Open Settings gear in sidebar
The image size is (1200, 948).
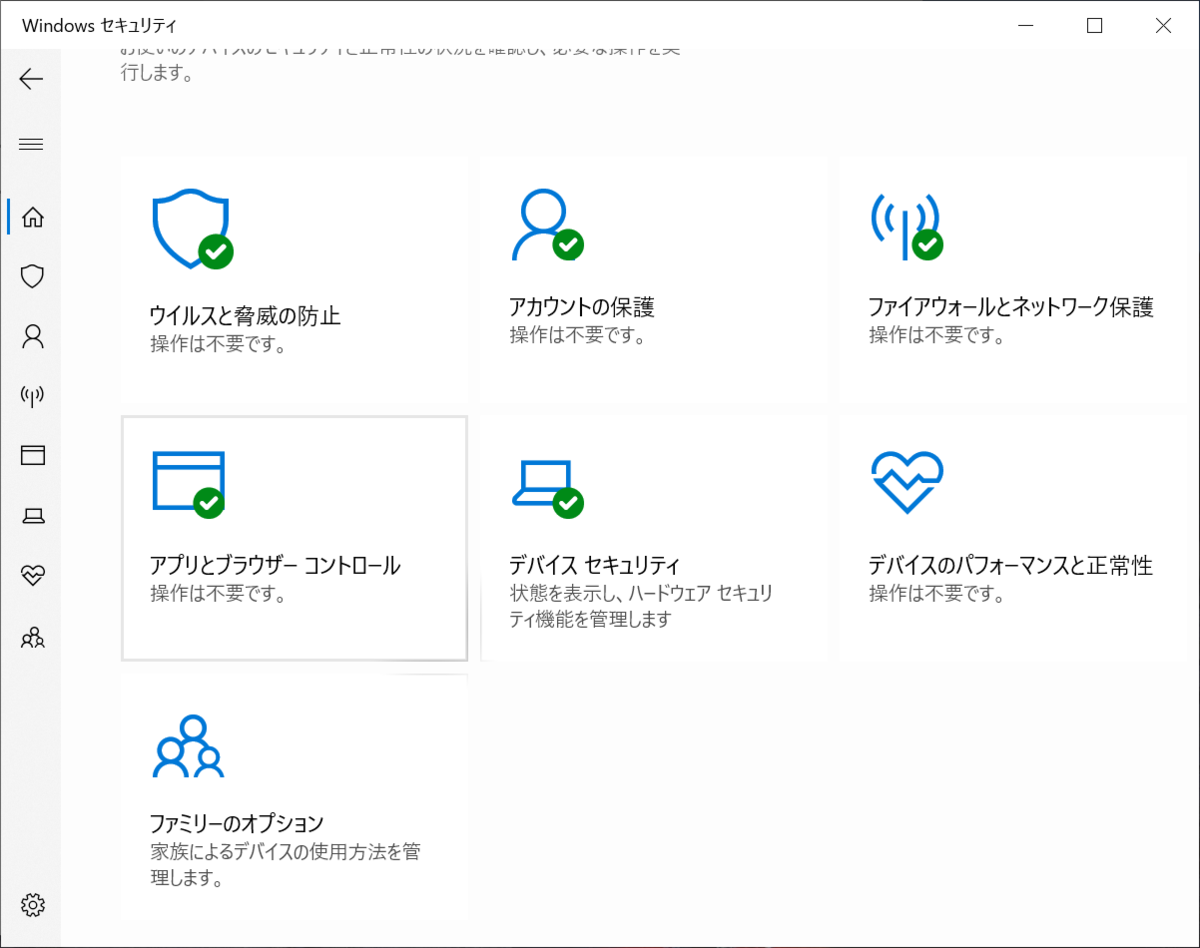(x=32, y=905)
